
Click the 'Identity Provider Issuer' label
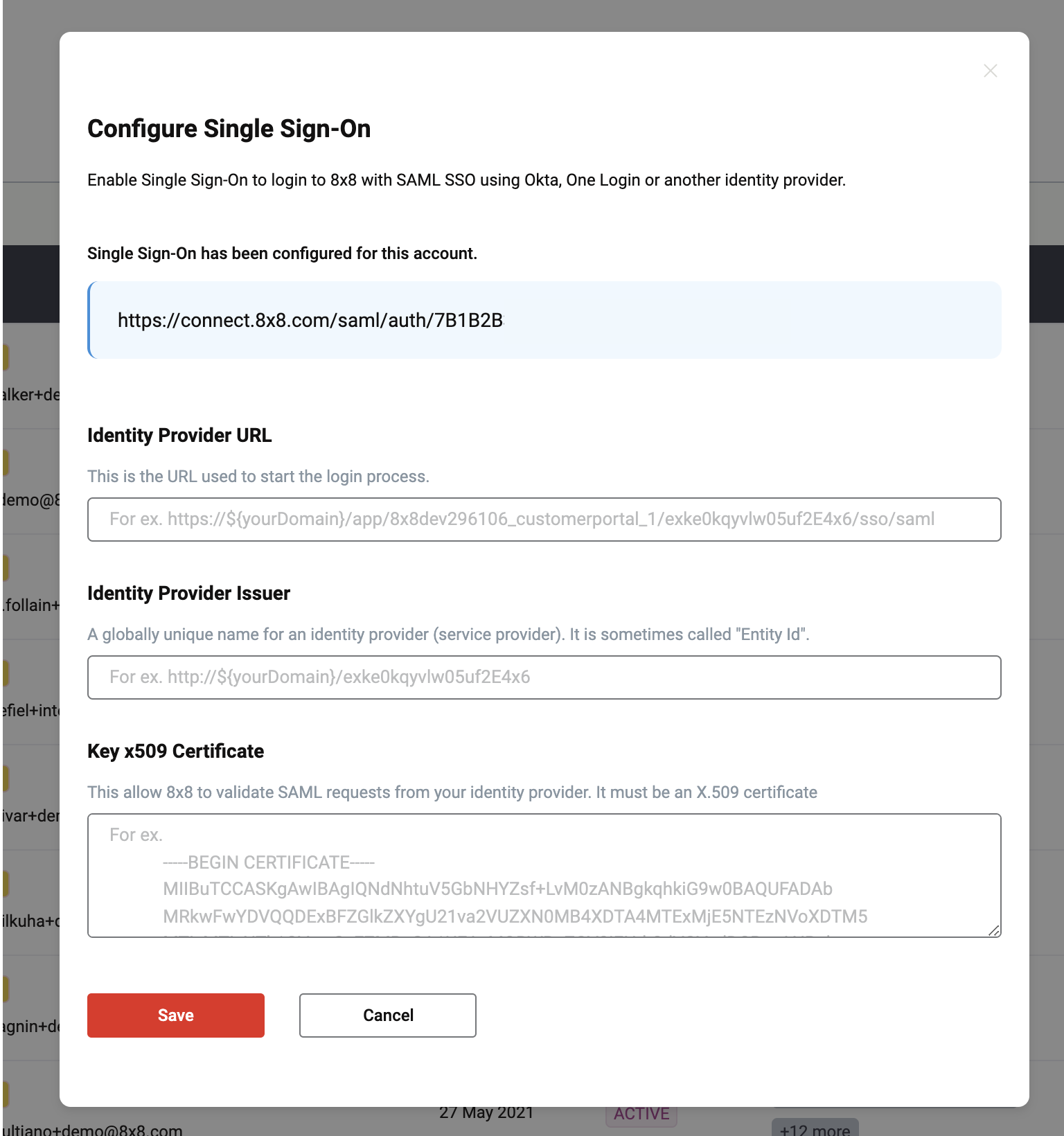188,593
